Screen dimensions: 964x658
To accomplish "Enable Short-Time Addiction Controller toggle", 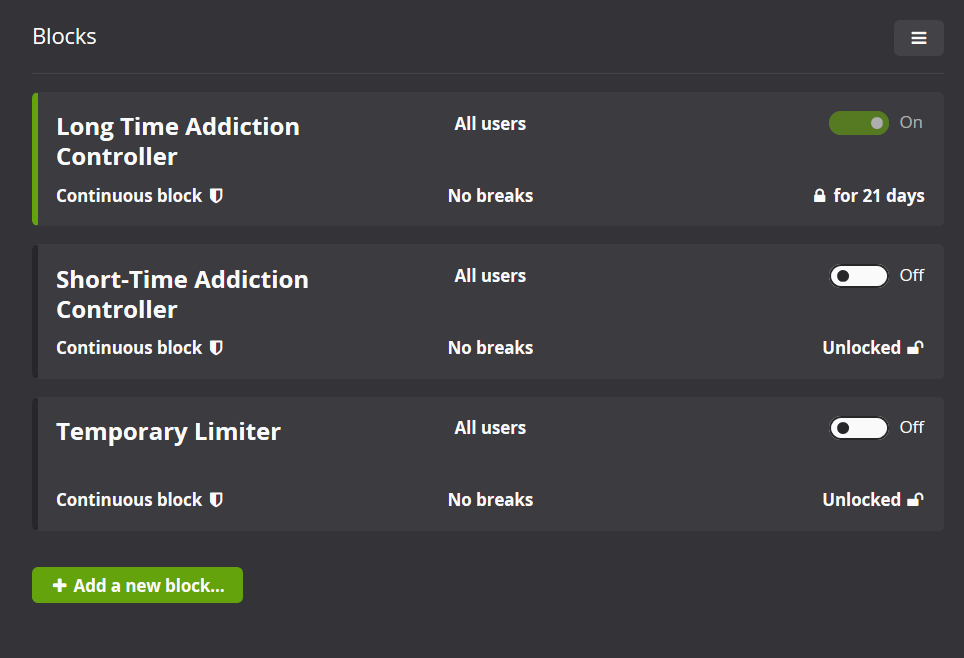I will 858,276.
